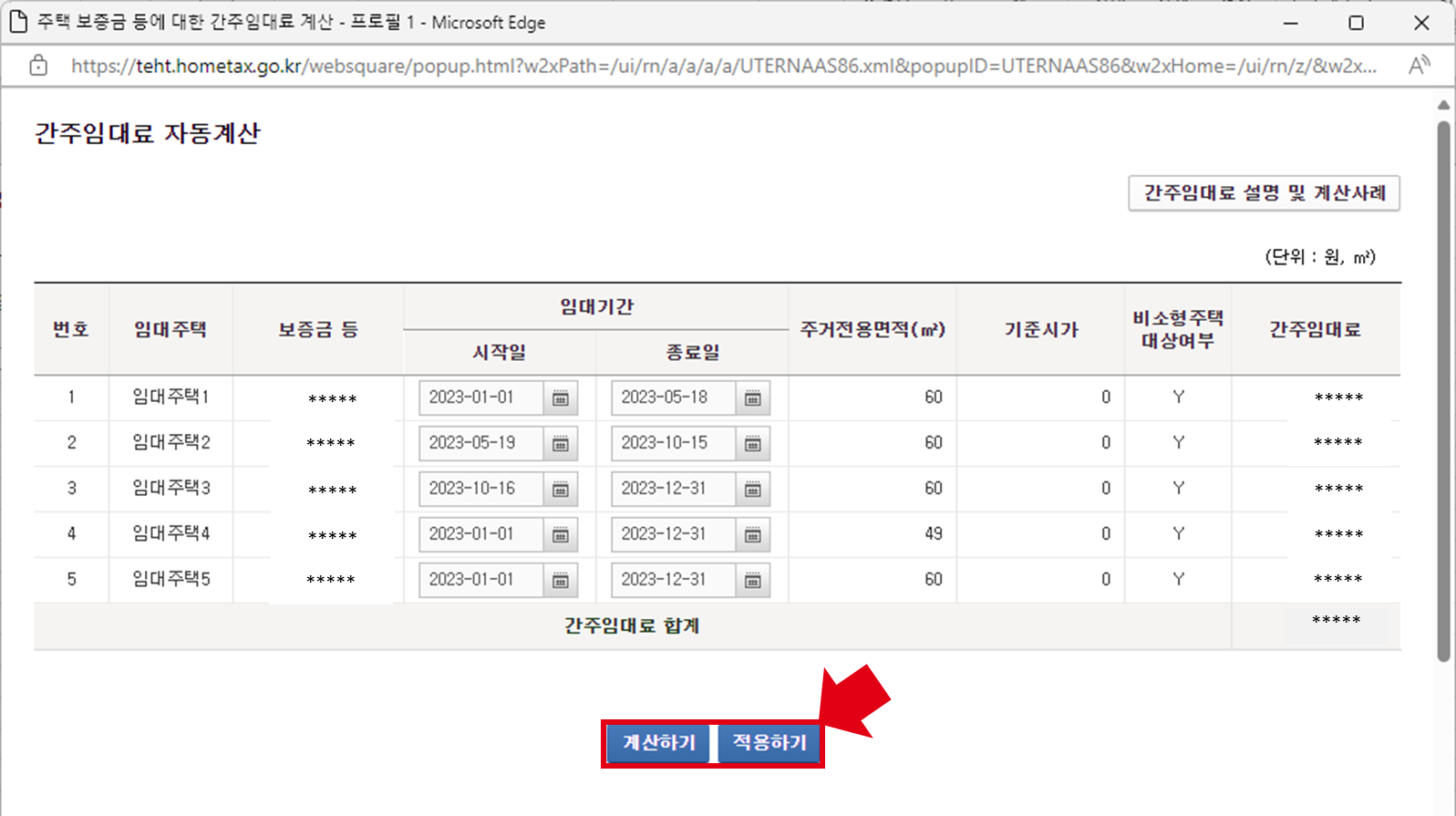Open calendar for 임대주택1 end date
The image size is (1456, 816).
[753, 398]
